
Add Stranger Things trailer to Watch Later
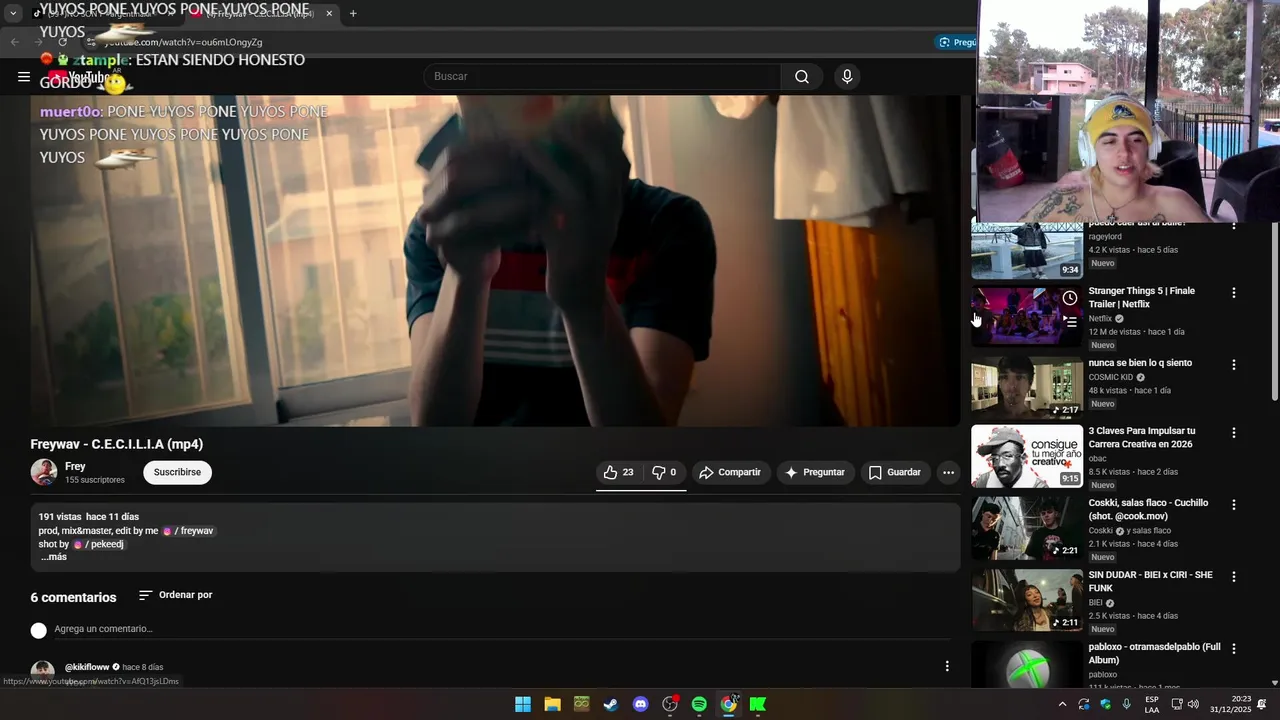(x=1070, y=298)
